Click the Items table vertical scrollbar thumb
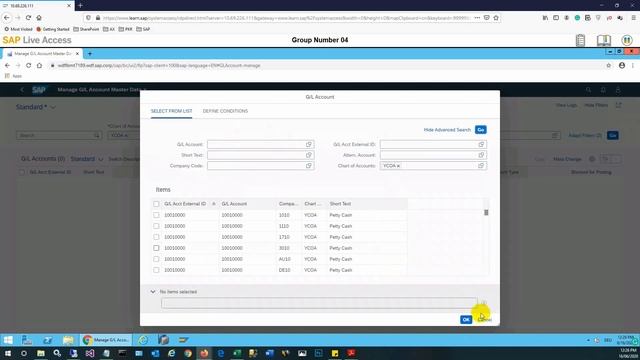This screenshot has height=360, width=640. click(486, 213)
